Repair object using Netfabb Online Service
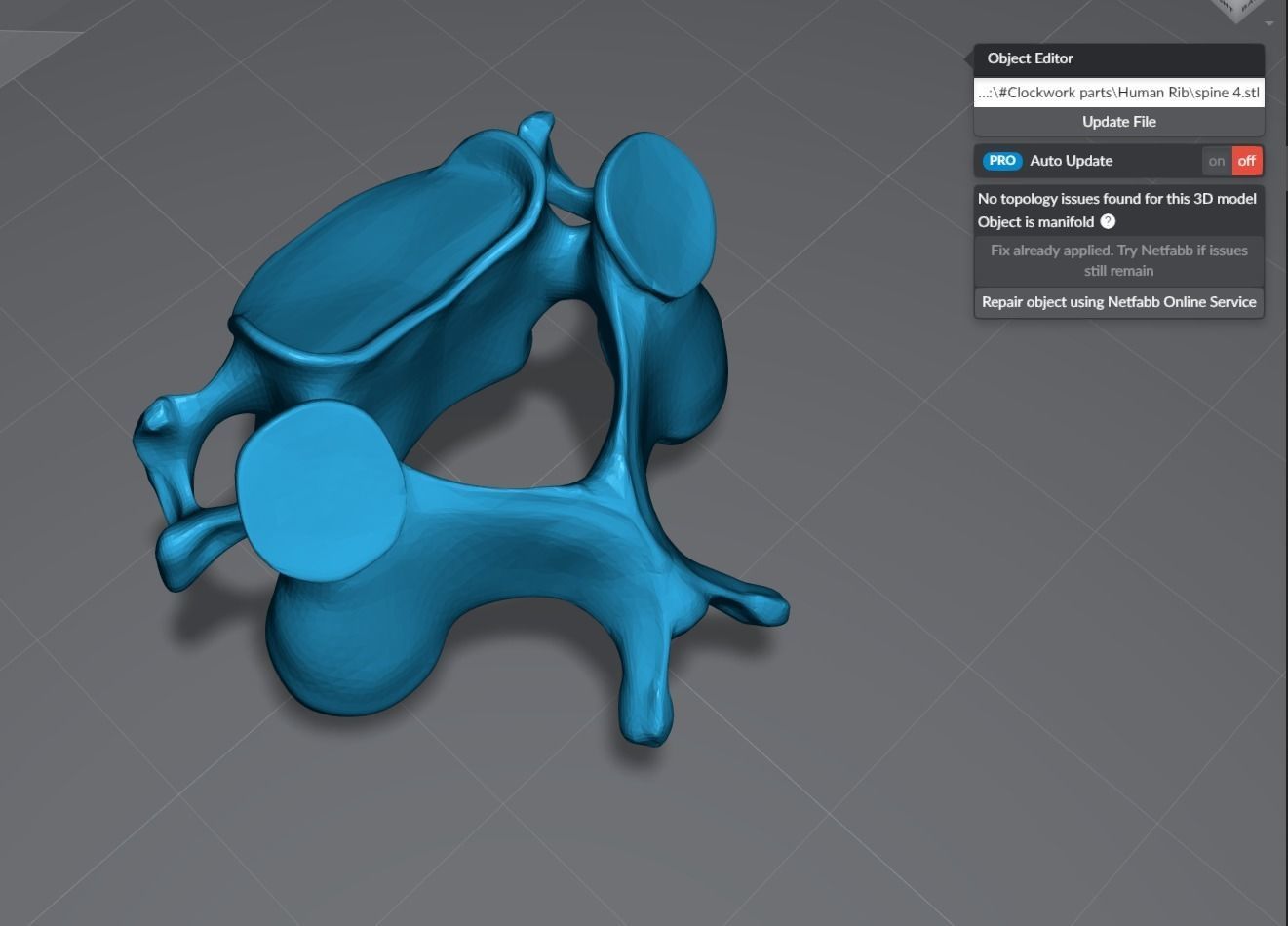This screenshot has height=926, width=1288. (1118, 302)
